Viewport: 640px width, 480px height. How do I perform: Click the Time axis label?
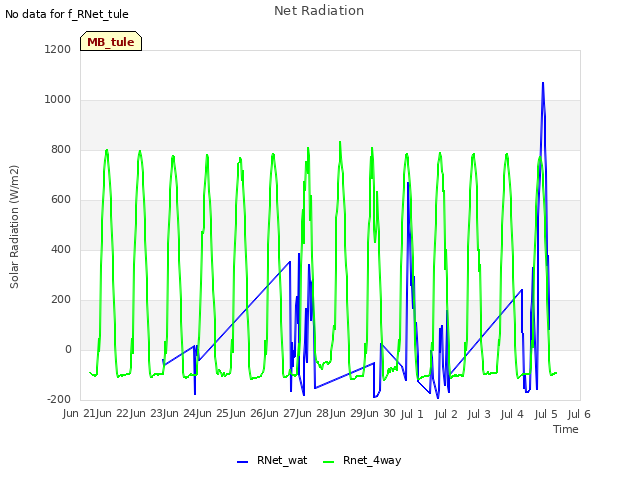click(x=565, y=429)
